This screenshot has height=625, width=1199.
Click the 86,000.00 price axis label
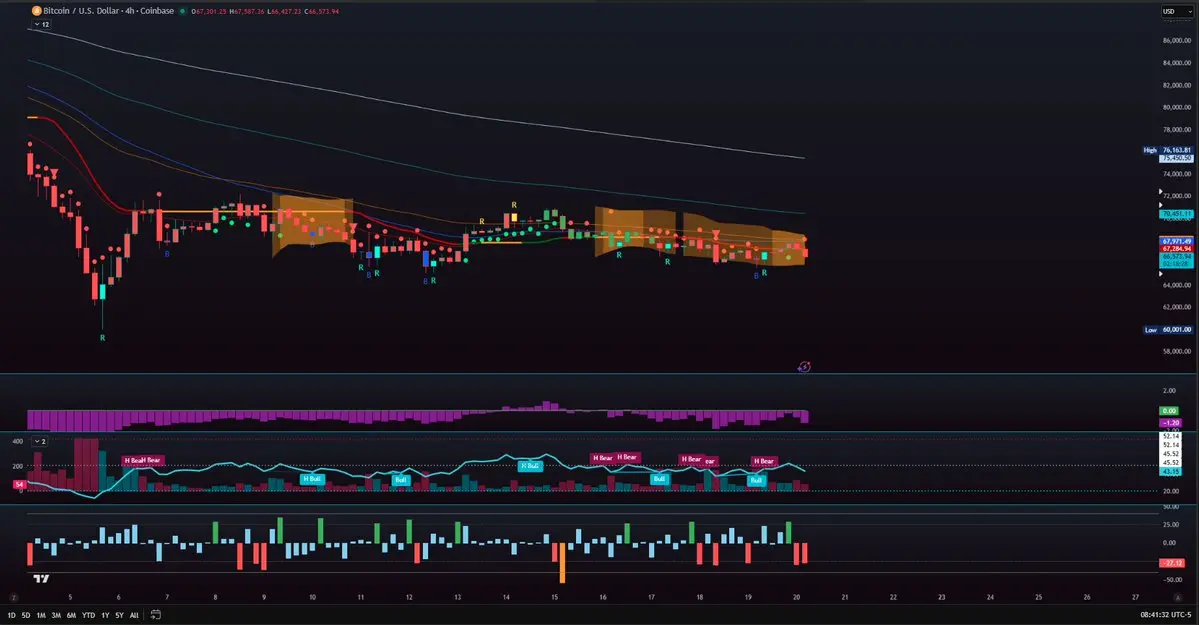pos(1176,41)
